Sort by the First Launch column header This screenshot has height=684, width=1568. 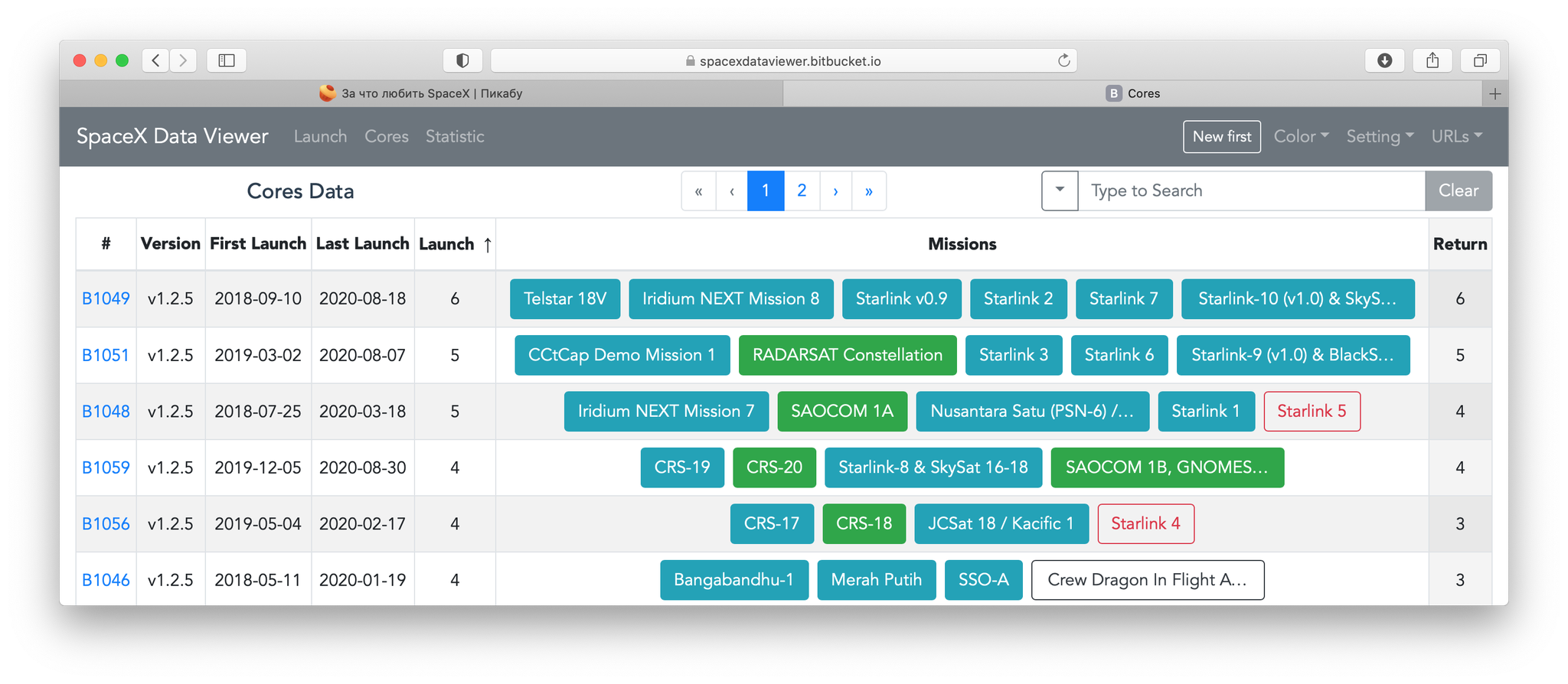coord(258,244)
